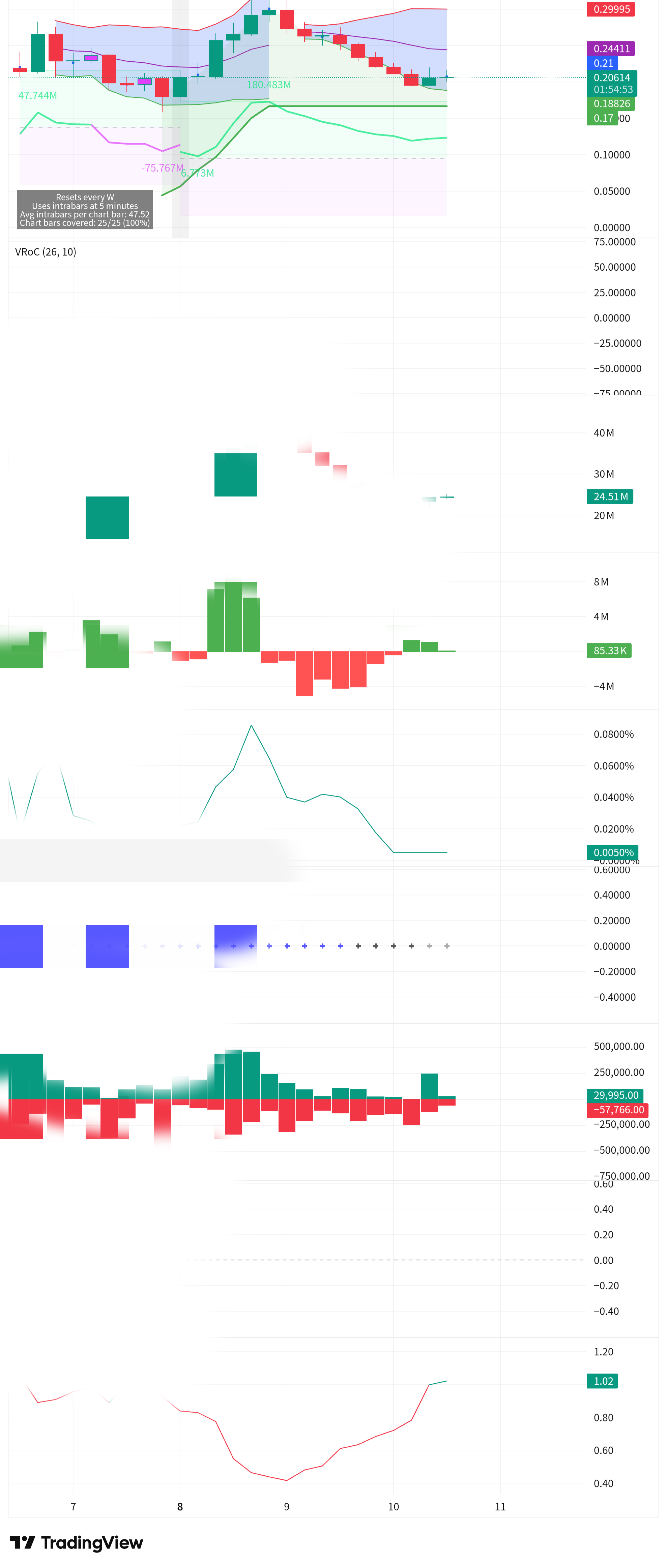The width and height of the screenshot is (667, 1568).
Task: Click the date 11 on the time axis
Action: pyautogui.click(x=500, y=1507)
